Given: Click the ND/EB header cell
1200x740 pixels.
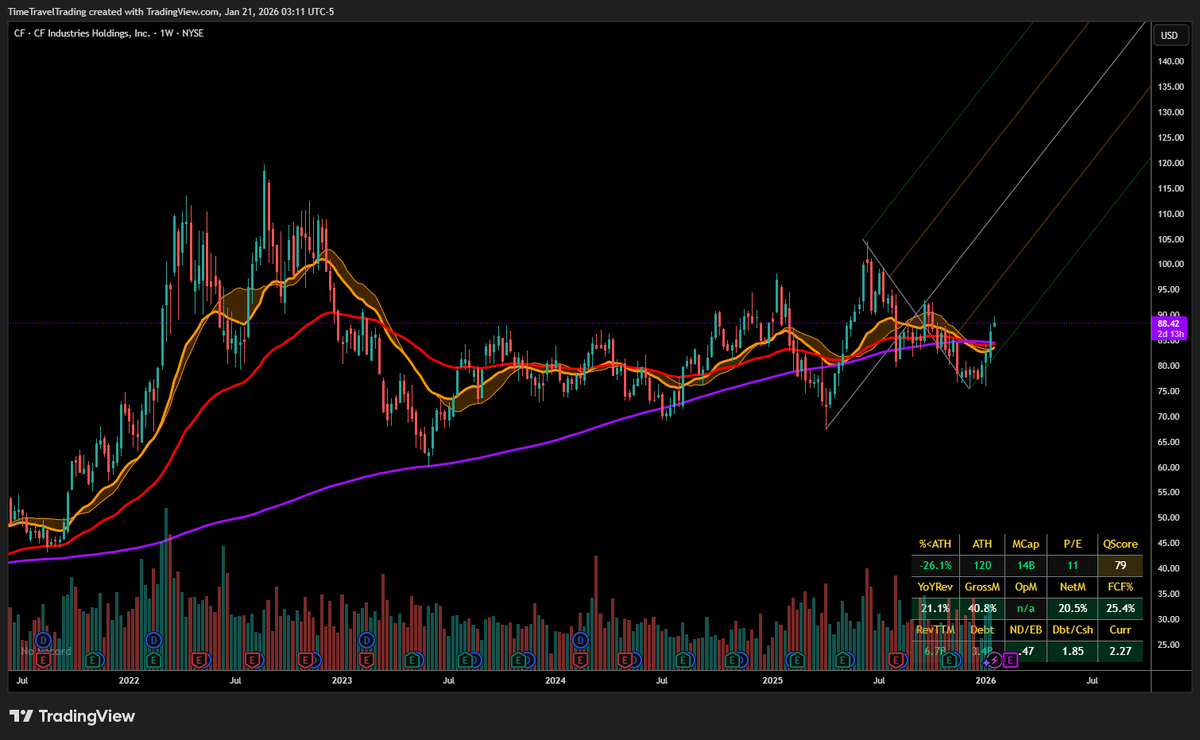Looking at the screenshot, I should pyautogui.click(x=1026, y=630).
